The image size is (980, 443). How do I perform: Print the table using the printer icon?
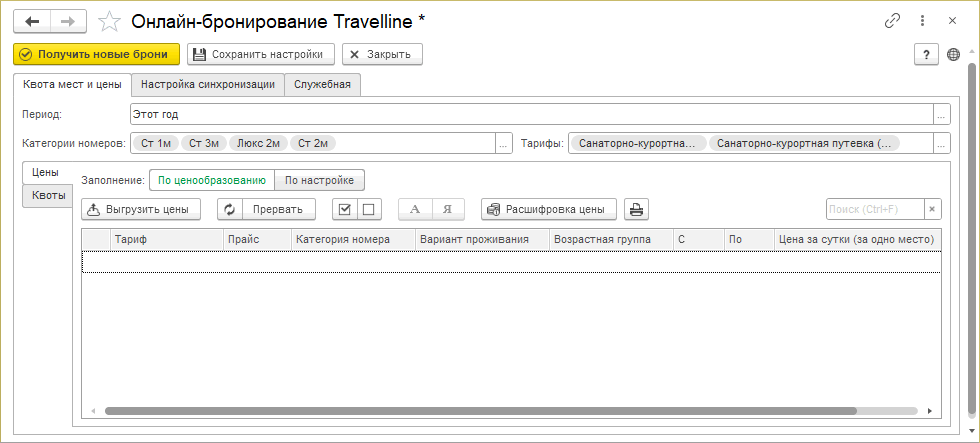636,209
